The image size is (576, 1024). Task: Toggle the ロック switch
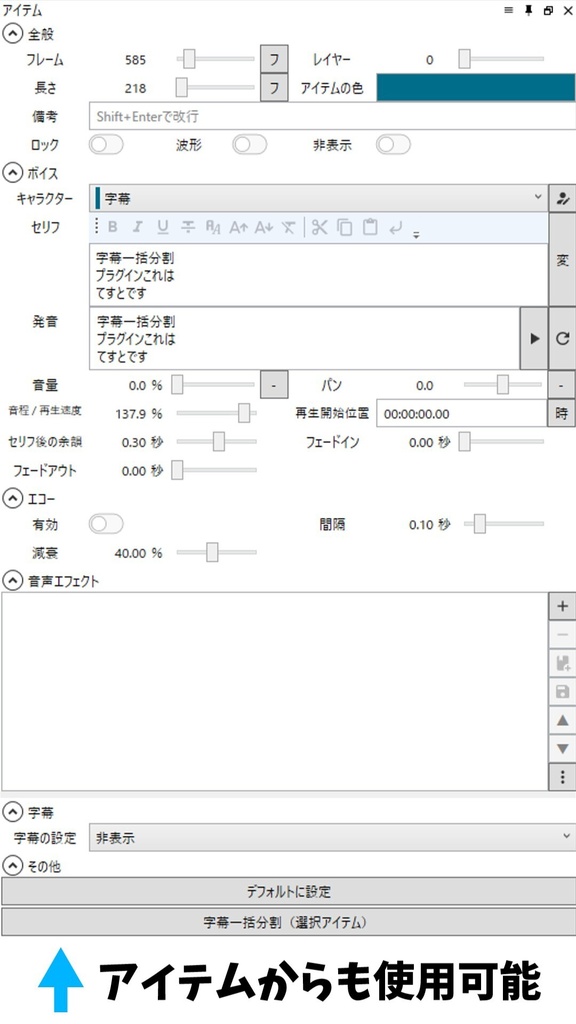click(106, 144)
